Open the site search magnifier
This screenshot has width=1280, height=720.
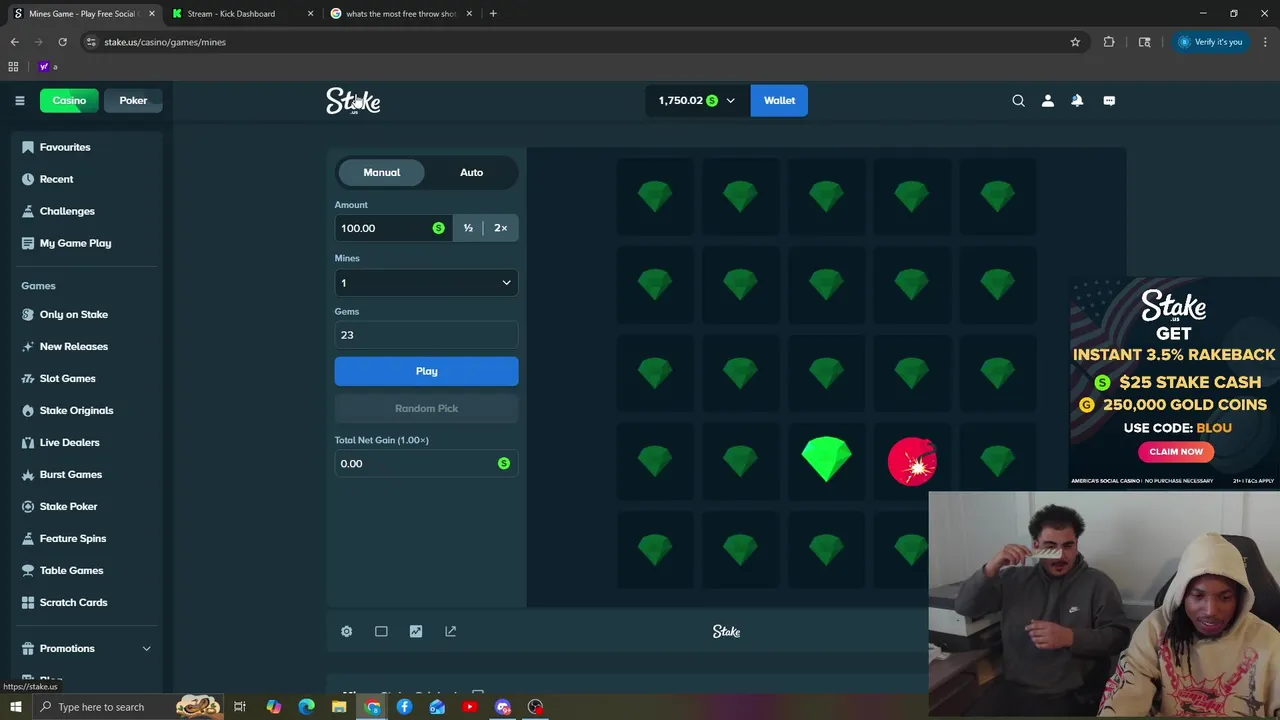pos(1018,100)
